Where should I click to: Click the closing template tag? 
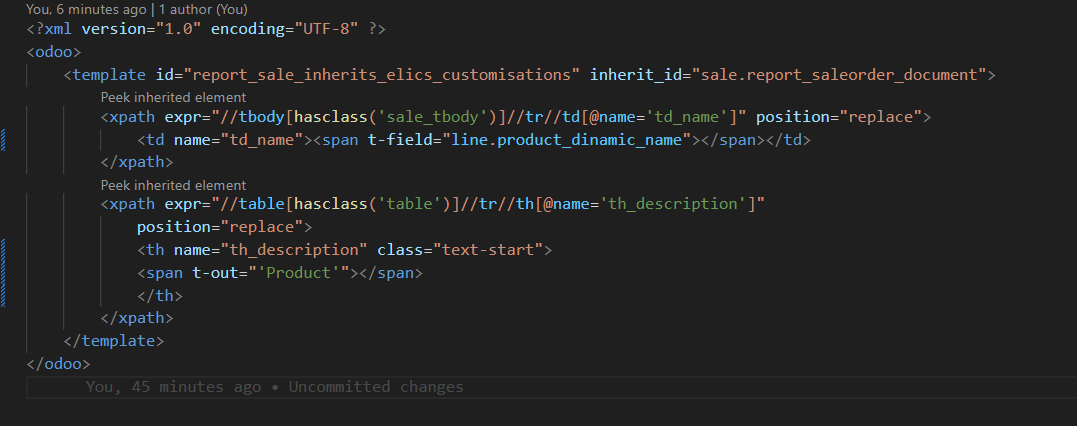point(114,341)
